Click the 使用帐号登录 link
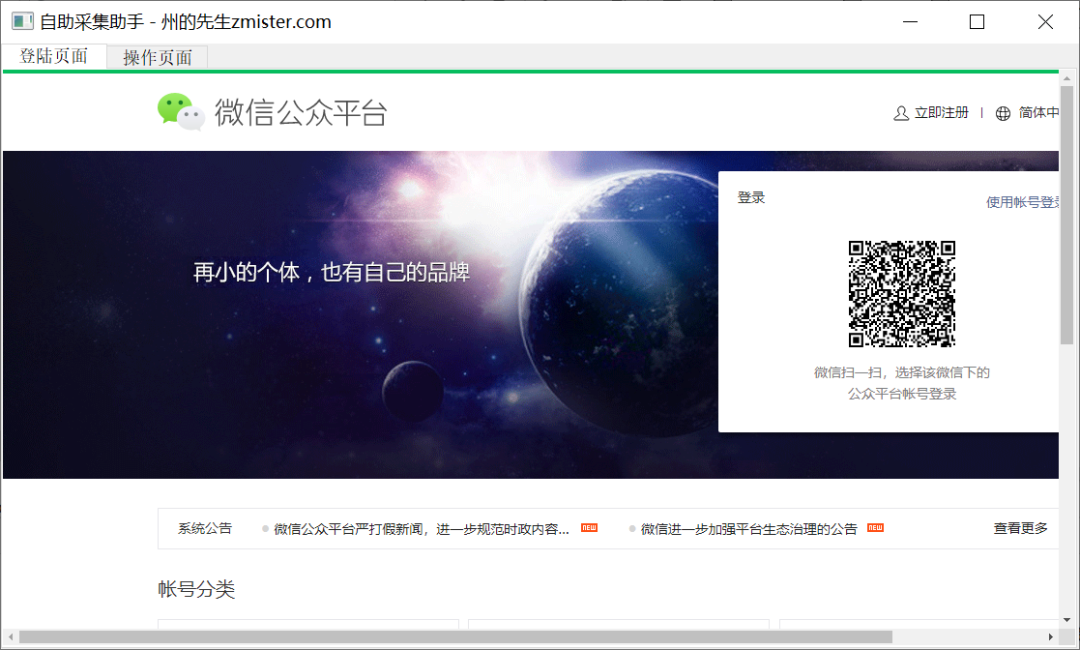 [x=1023, y=202]
